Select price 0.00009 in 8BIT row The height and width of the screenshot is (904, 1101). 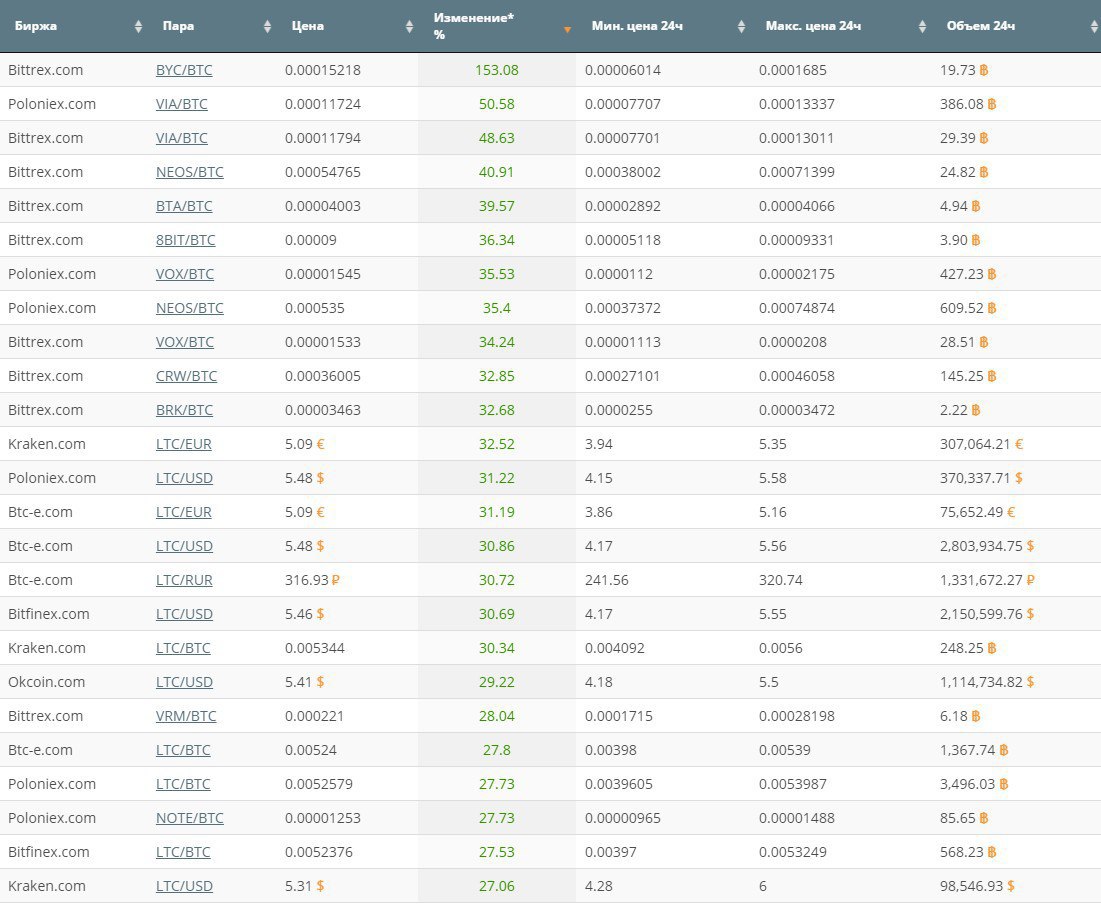coord(311,240)
